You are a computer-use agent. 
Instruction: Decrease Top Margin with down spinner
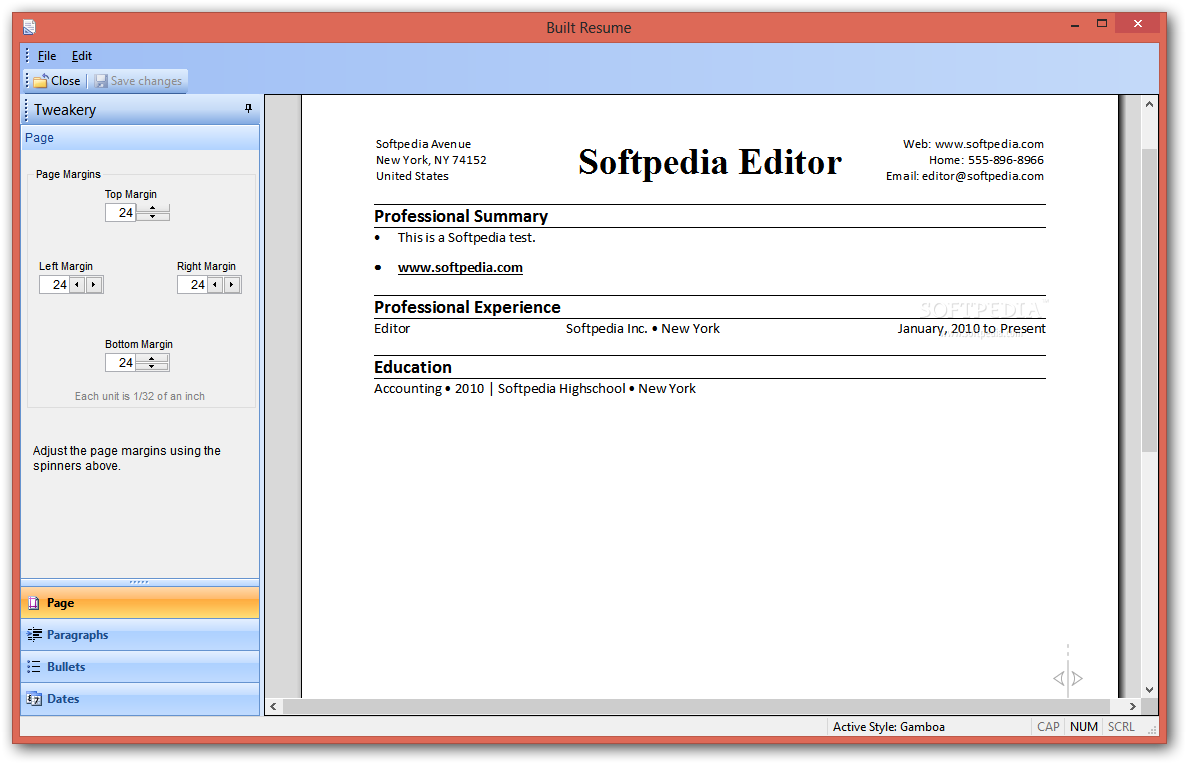(153, 217)
